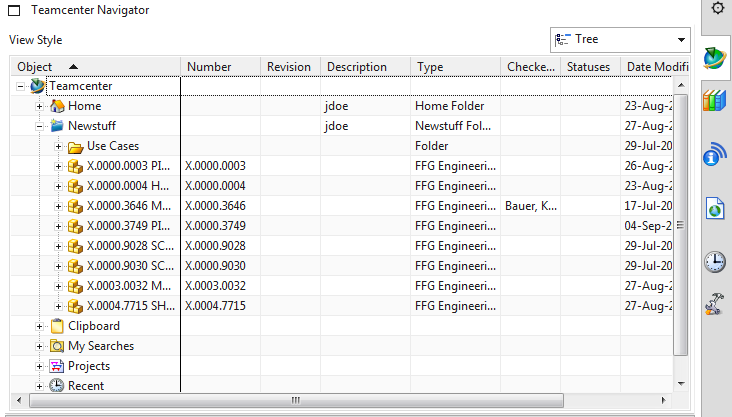732x417 pixels.
Task: Open the History clock sidebar icon
Action: tap(715, 262)
